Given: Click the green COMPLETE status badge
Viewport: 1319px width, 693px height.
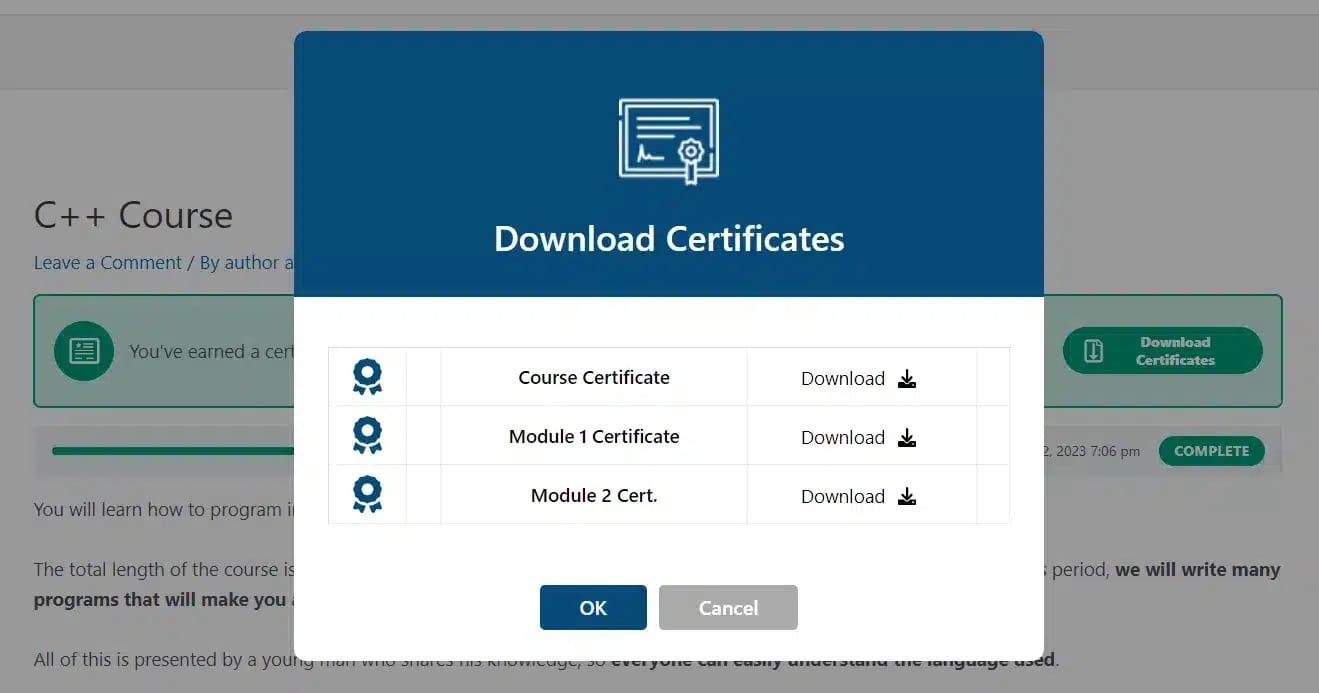Looking at the screenshot, I should click(x=1211, y=451).
